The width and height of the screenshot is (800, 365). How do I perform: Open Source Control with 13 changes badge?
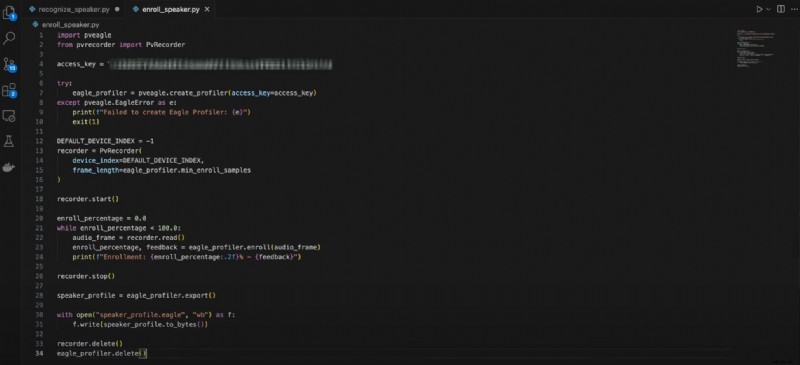coord(9,64)
